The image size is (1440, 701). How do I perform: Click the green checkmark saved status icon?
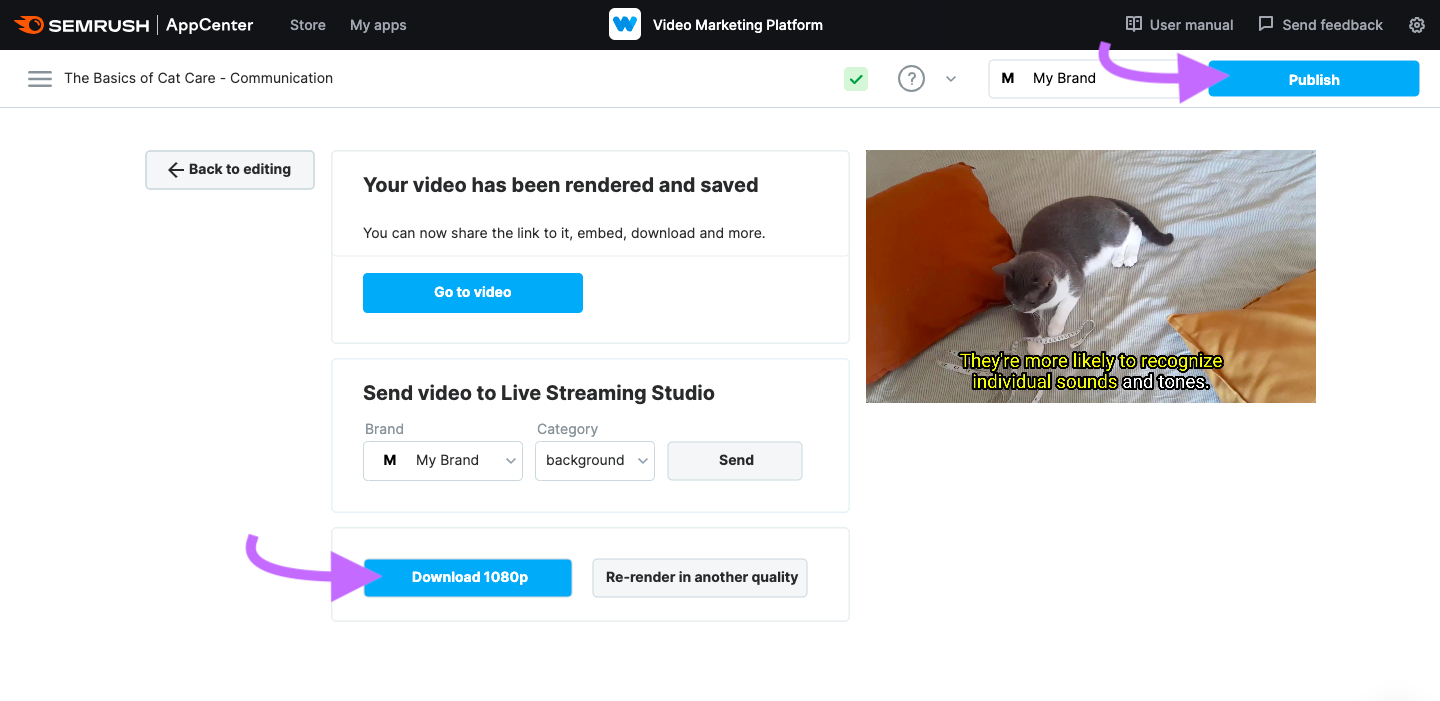[855, 79]
